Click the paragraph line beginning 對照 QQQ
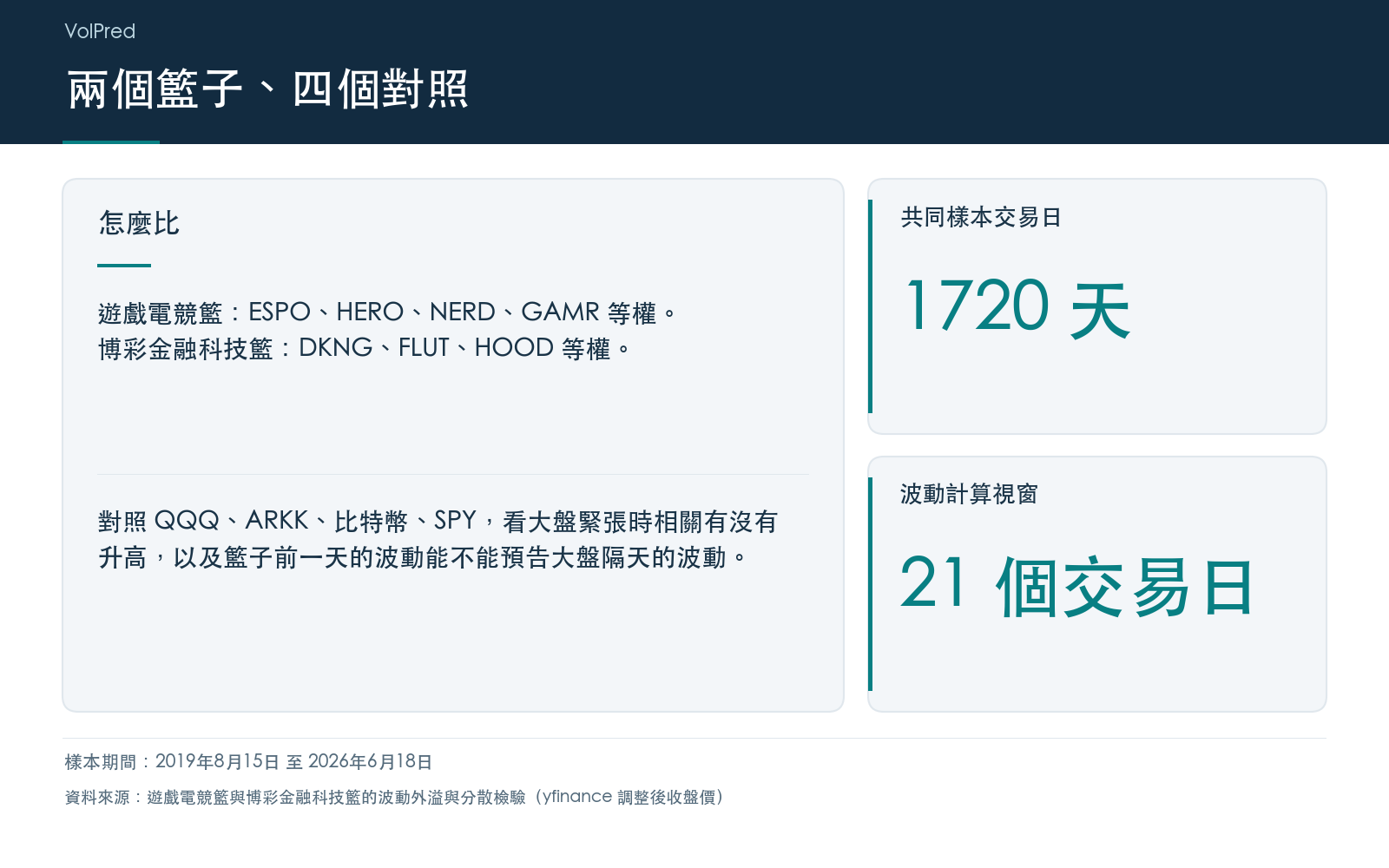1389x868 pixels. click(x=438, y=521)
